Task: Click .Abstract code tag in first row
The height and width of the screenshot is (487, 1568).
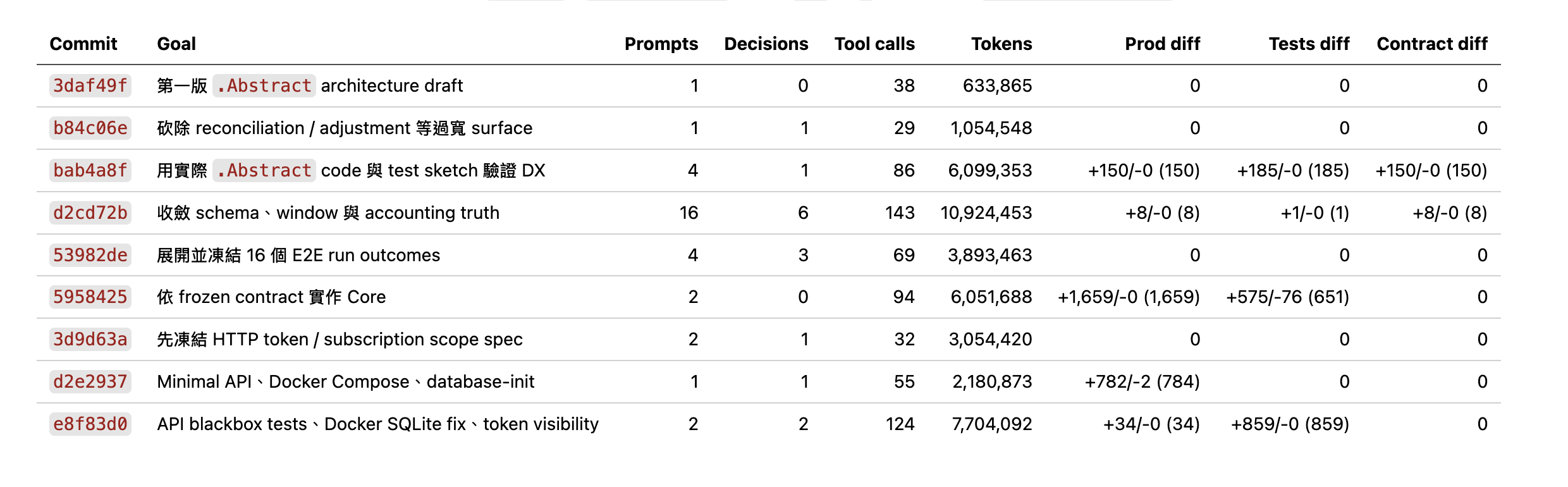Action: tap(264, 85)
